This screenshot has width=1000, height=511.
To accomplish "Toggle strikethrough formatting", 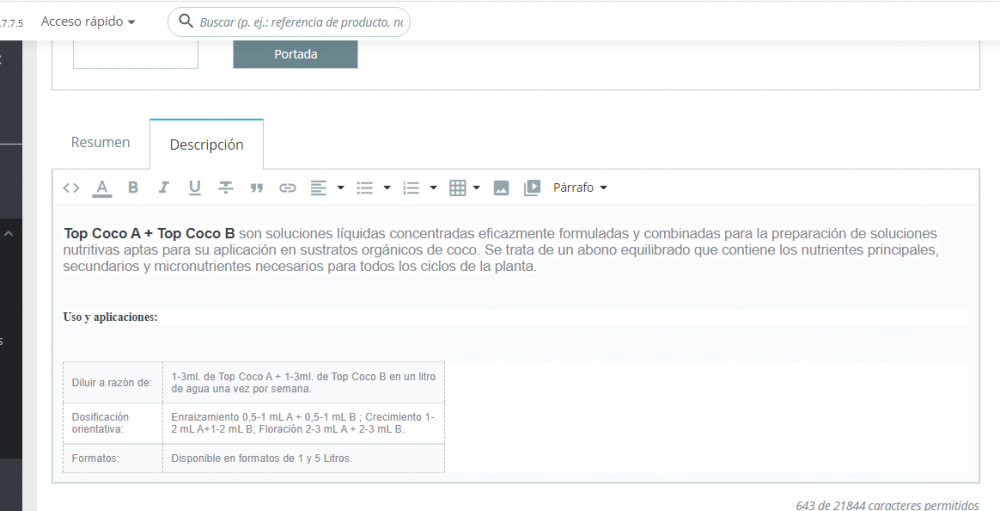I will pyautogui.click(x=226, y=188).
